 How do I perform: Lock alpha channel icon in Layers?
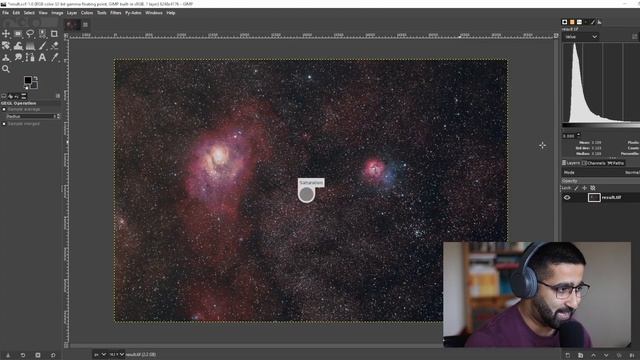tap(593, 188)
